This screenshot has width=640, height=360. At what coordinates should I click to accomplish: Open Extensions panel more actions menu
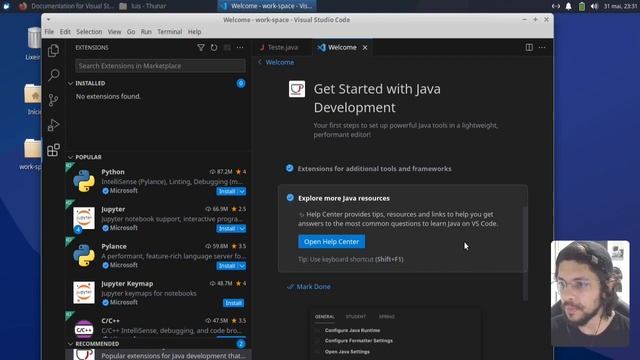[x=240, y=48]
